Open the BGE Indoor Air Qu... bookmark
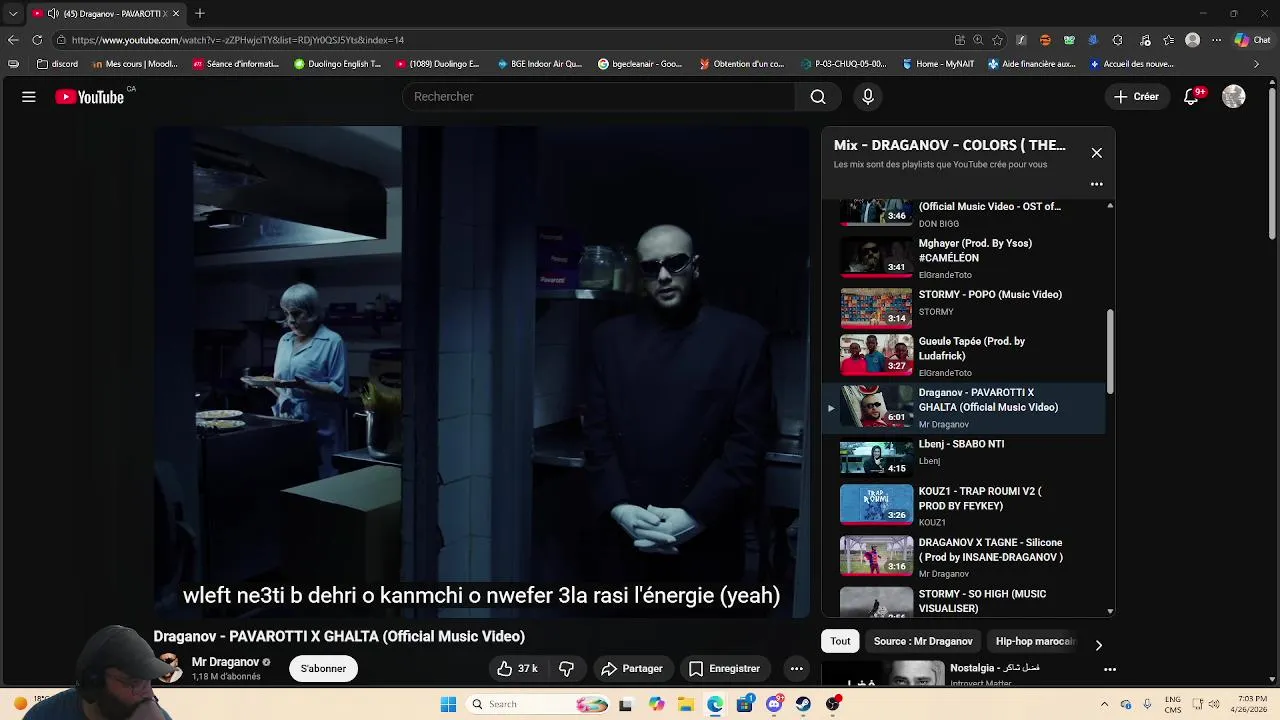 tap(538, 64)
